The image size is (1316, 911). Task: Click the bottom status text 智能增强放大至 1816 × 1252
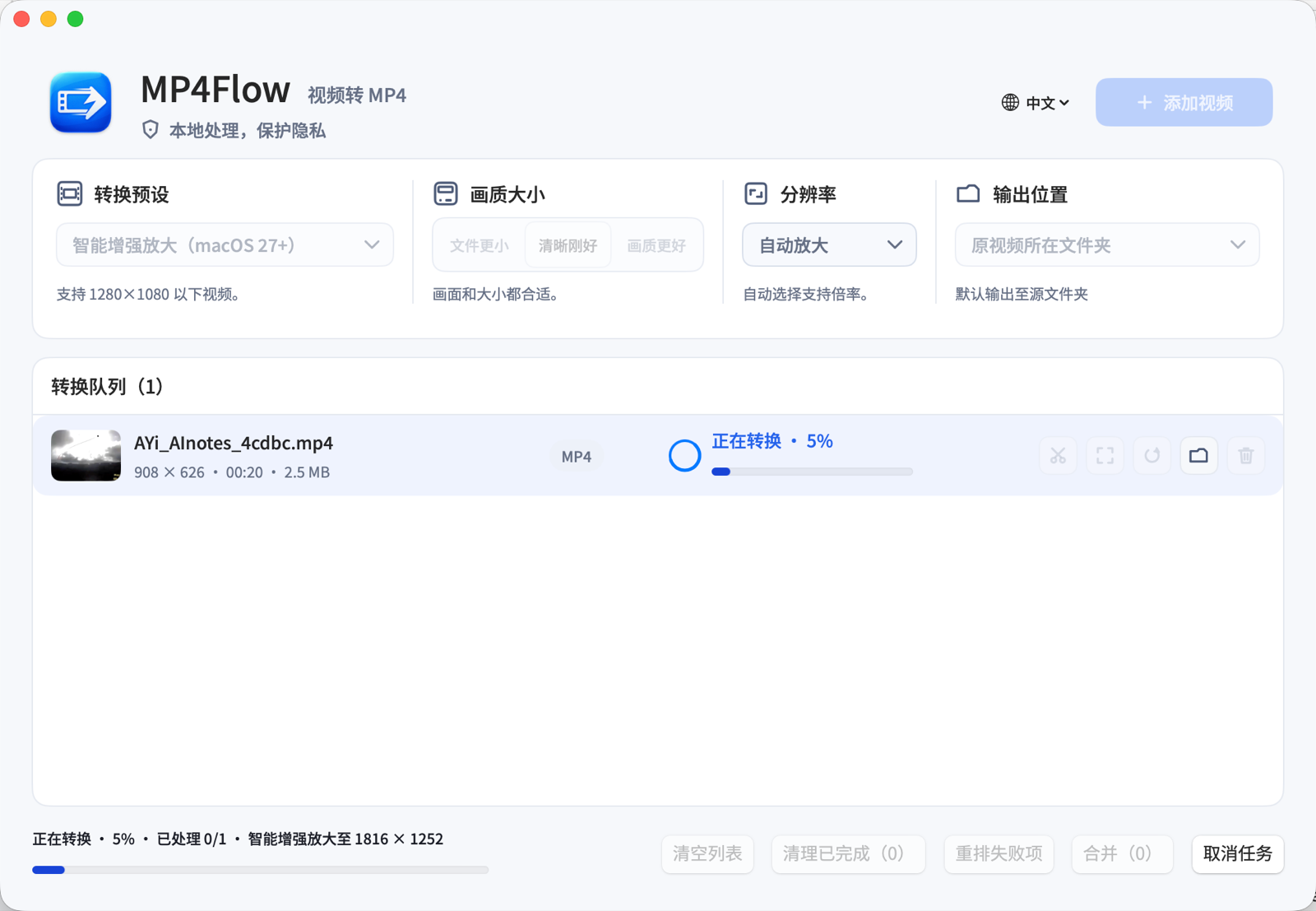click(345, 839)
